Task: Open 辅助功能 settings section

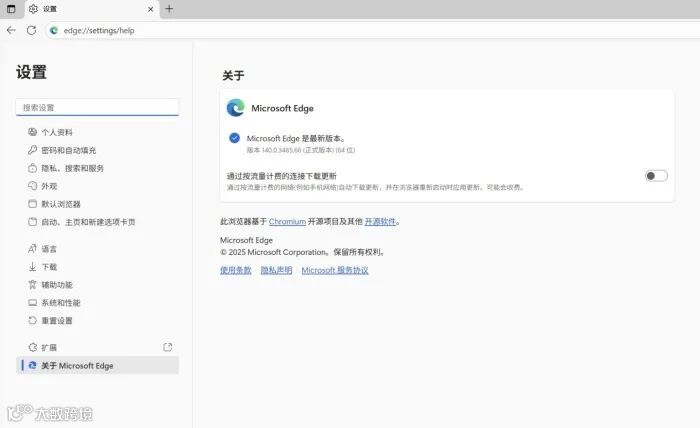Action: [57, 285]
